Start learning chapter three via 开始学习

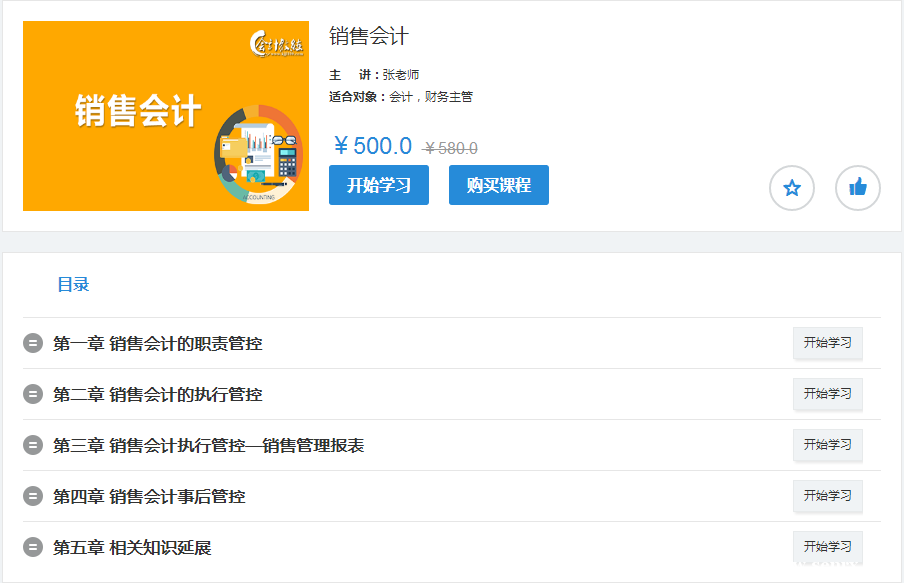tap(827, 445)
